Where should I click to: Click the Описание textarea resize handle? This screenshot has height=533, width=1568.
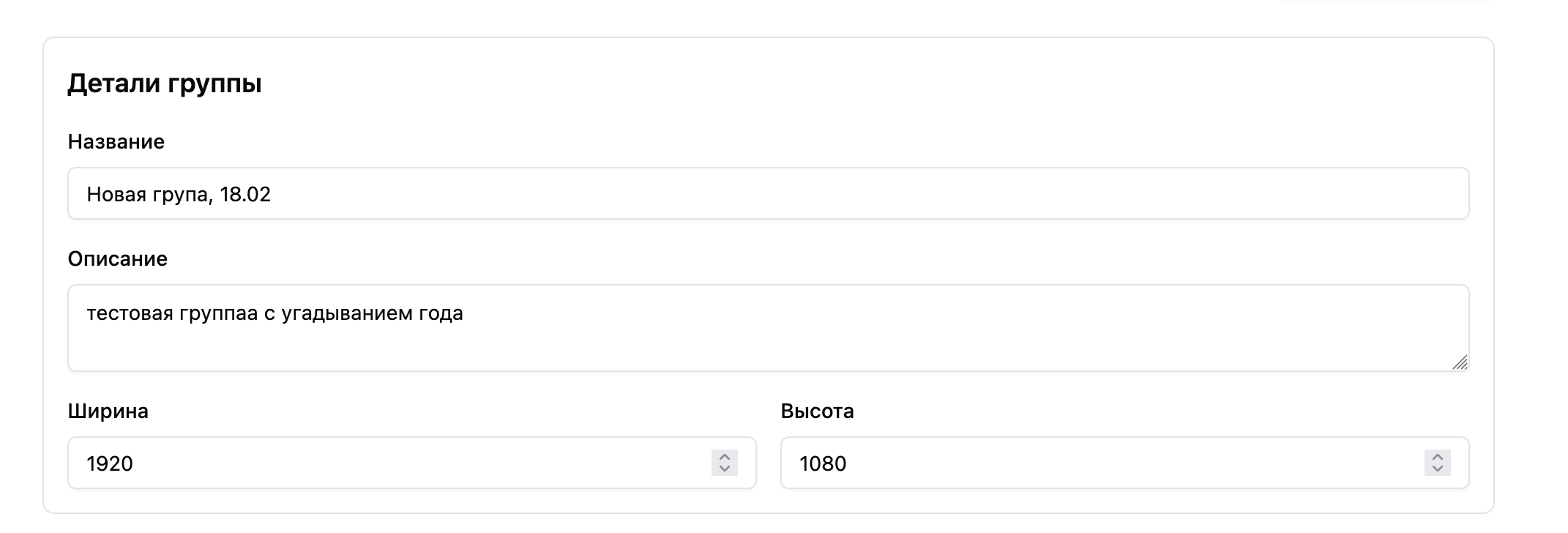(1460, 362)
